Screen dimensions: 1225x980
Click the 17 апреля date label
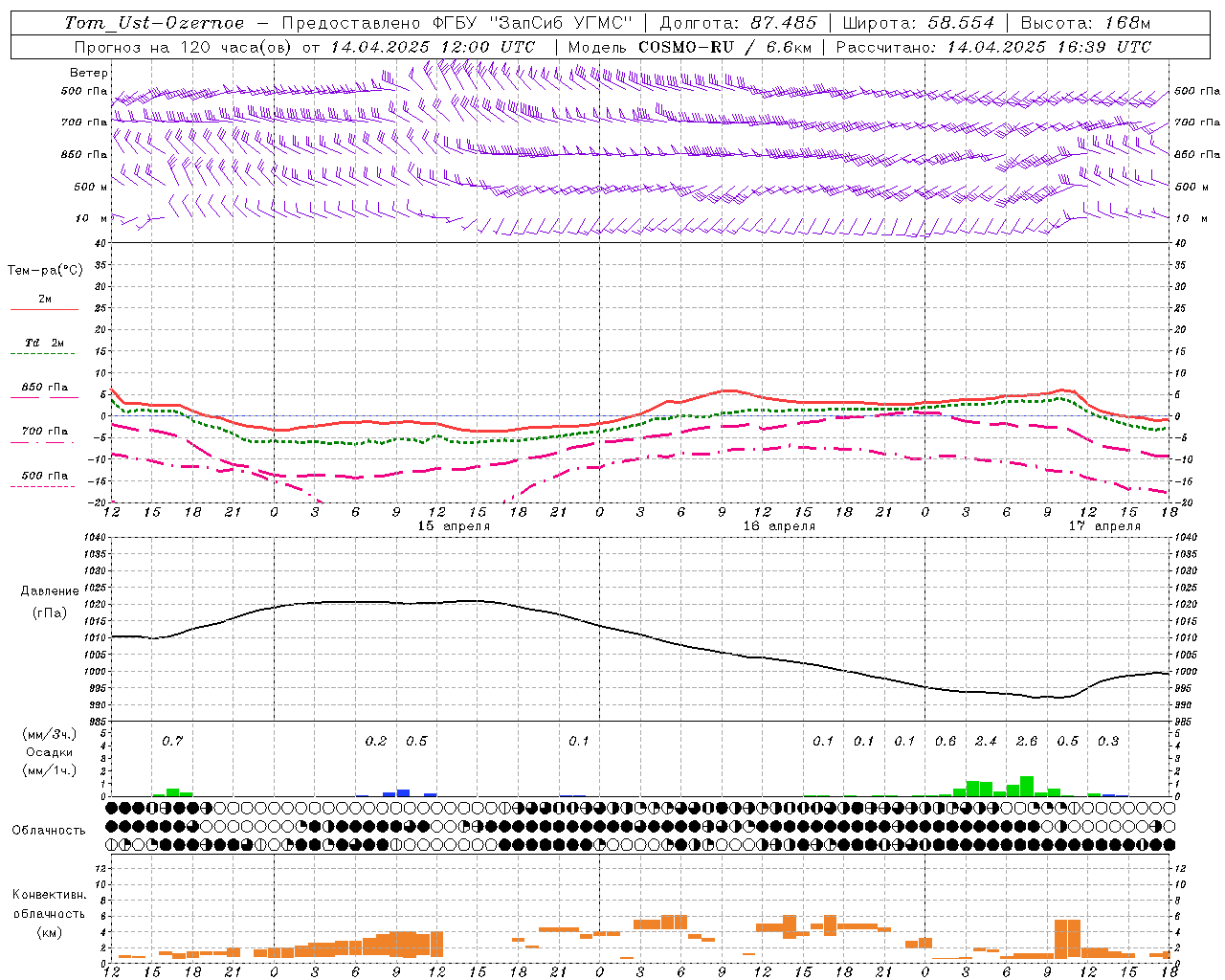coord(1104,526)
